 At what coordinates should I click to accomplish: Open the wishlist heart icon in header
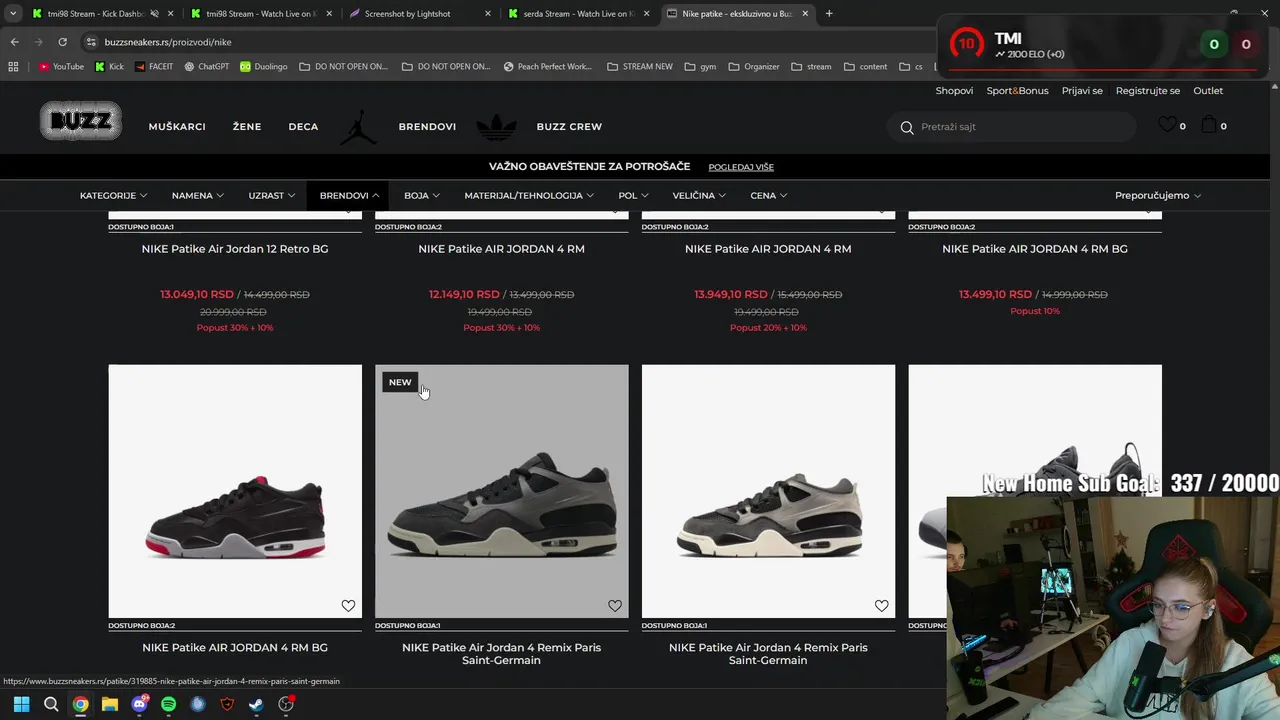point(1167,125)
